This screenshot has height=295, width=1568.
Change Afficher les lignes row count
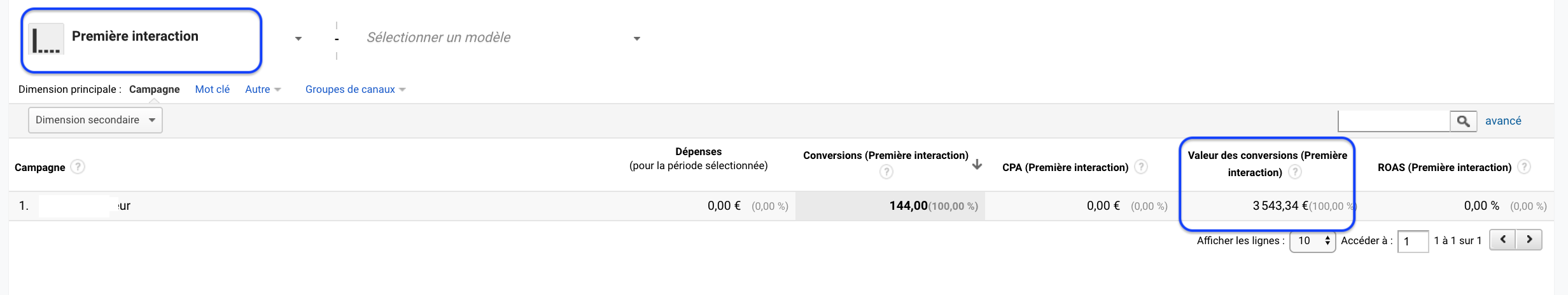[1312, 241]
